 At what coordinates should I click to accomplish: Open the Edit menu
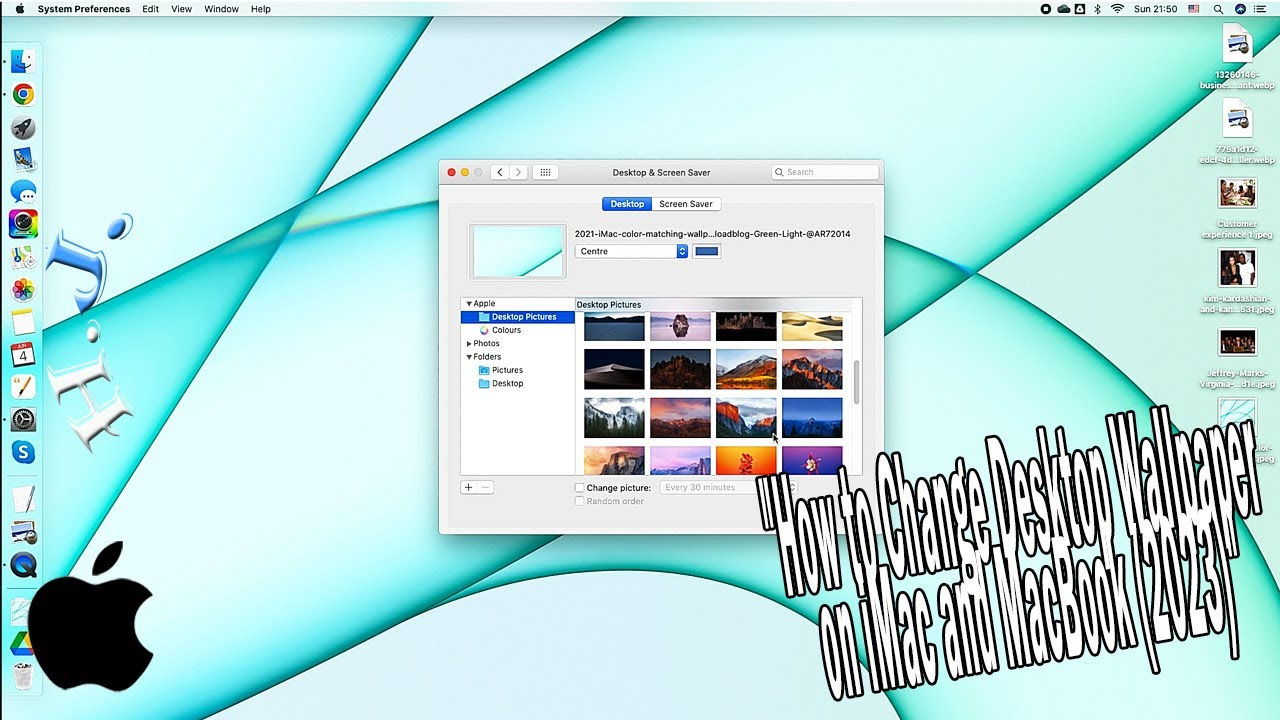point(150,9)
